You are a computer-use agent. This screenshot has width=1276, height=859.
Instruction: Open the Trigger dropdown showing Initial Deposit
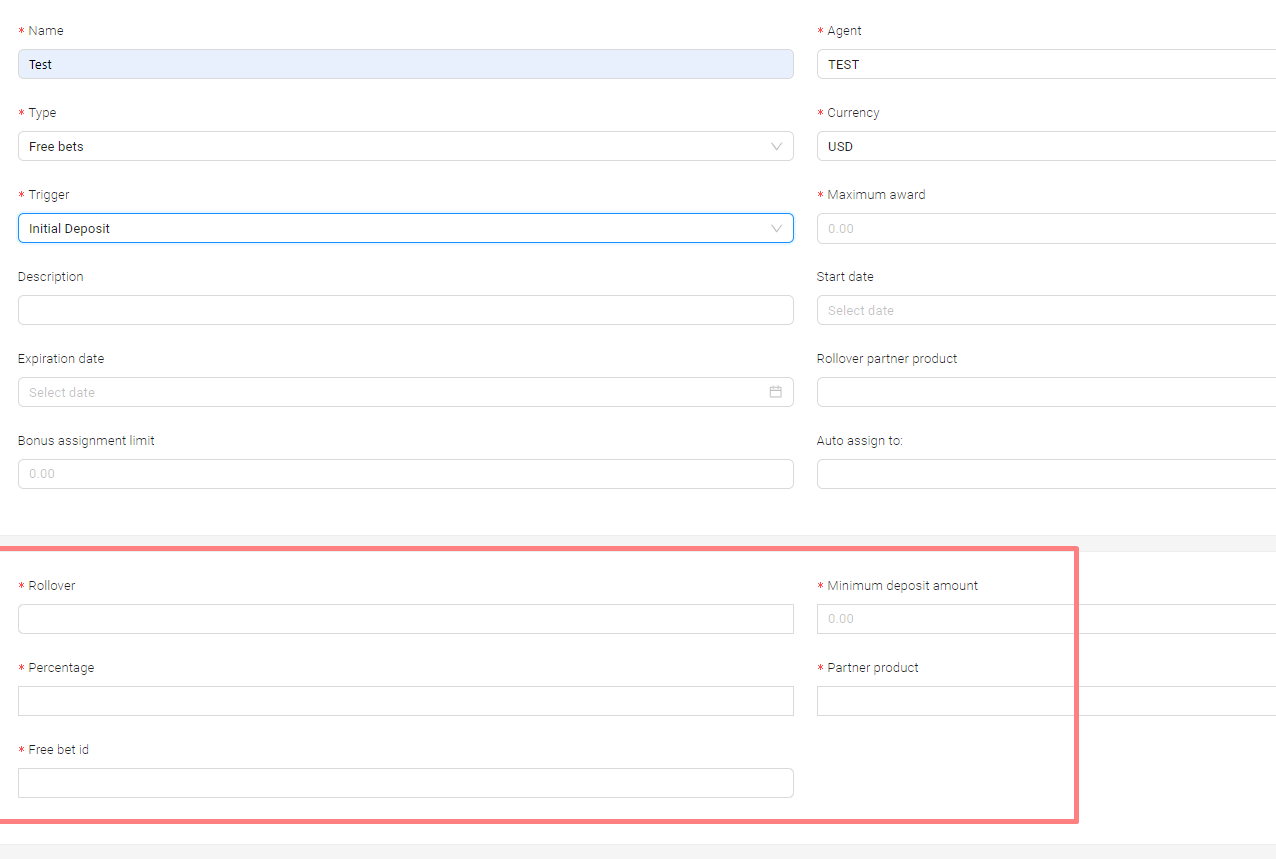[x=400, y=228]
